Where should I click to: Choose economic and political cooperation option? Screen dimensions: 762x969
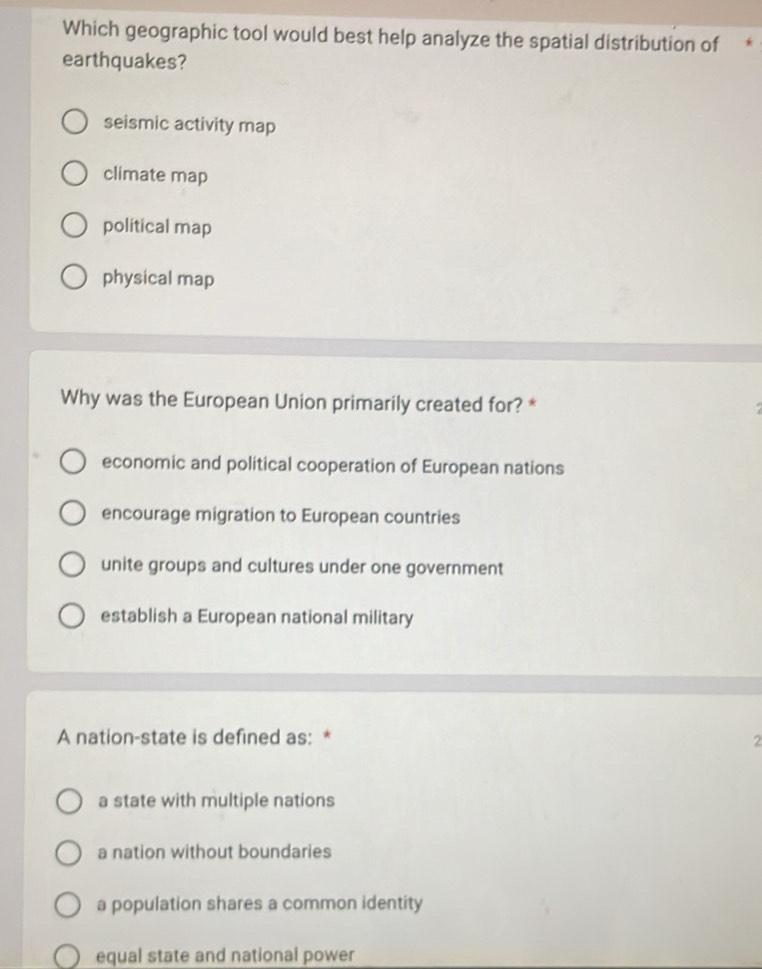pyautogui.click(x=72, y=462)
